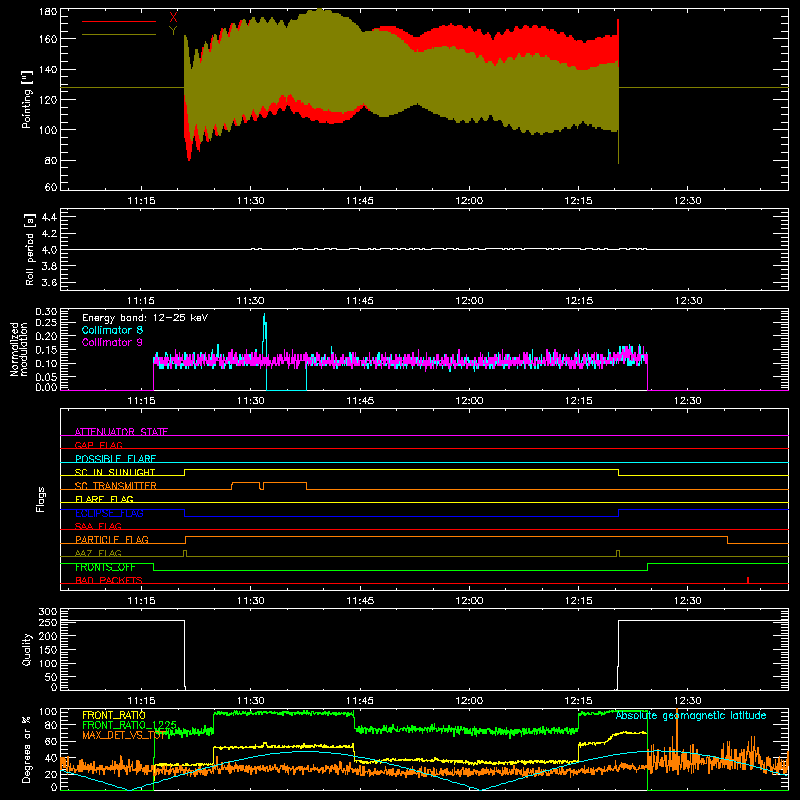This screenshot has height=800, width=800.
Task: Click the olive Y legend label
Action: click(173, 31)
